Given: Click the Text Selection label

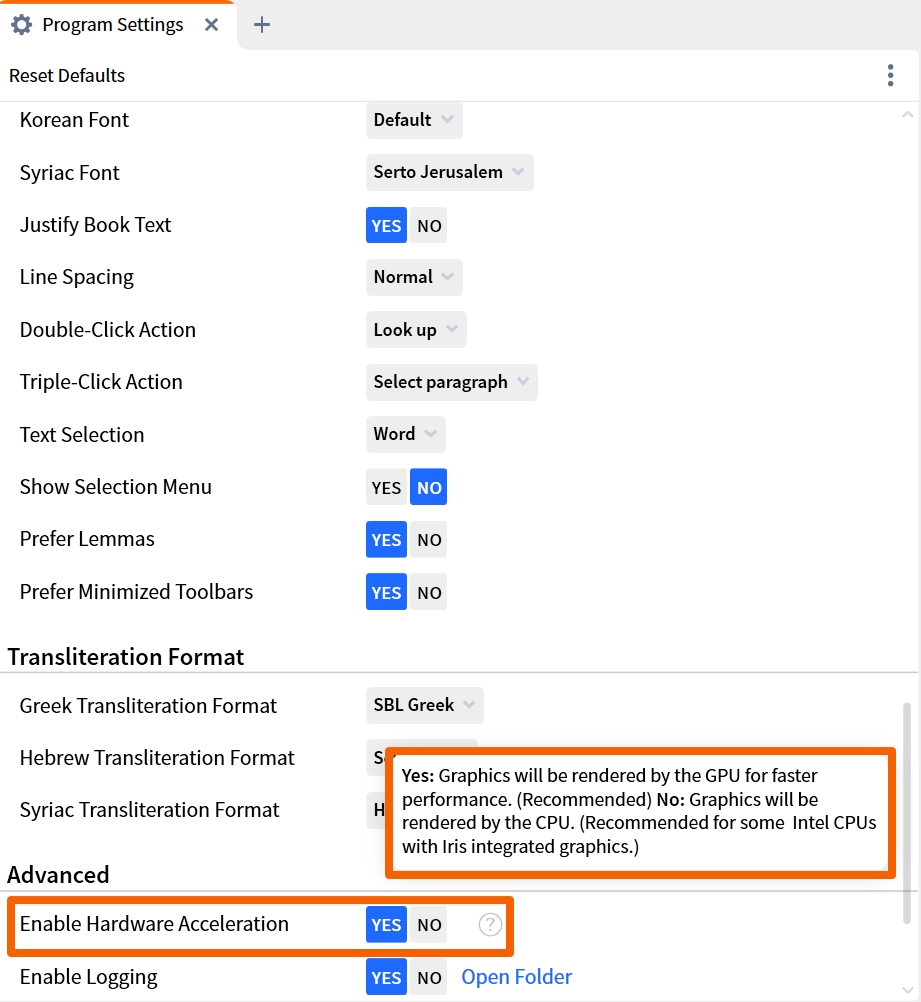Looking at the screenshot, I should pos(82,435).
